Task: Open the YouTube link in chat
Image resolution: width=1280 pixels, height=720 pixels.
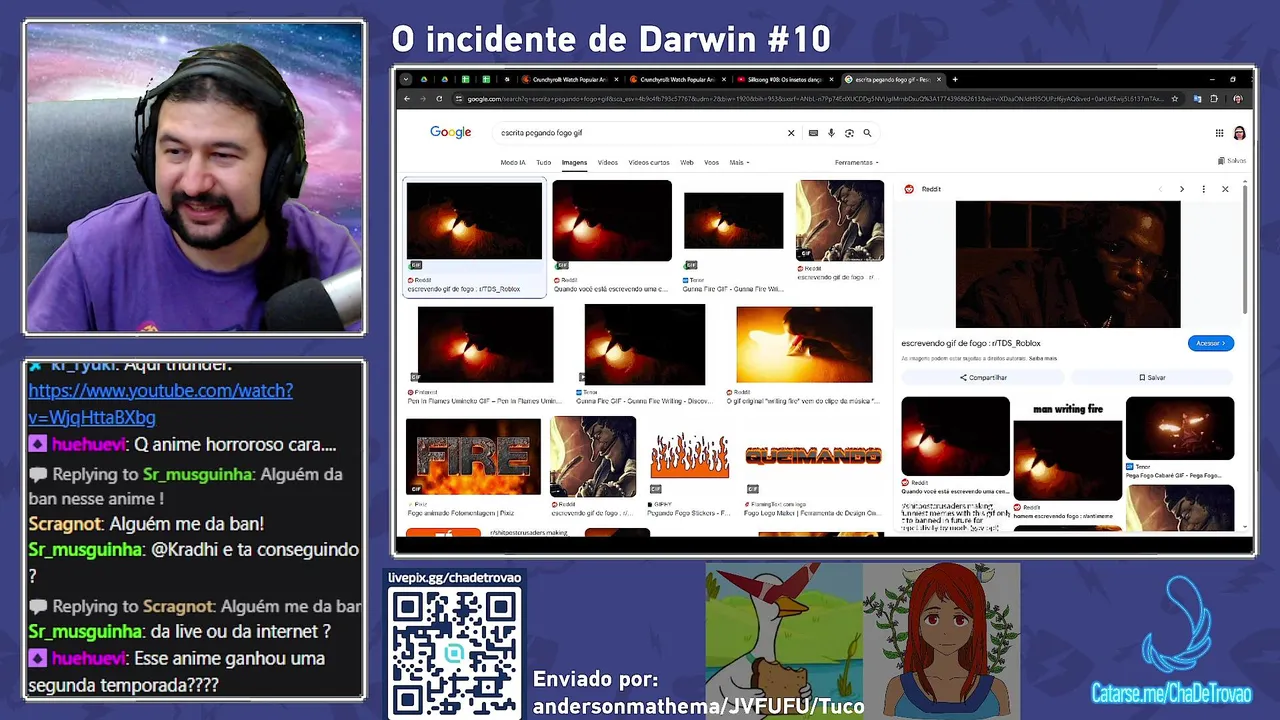Action: click(x=160, y=404)
